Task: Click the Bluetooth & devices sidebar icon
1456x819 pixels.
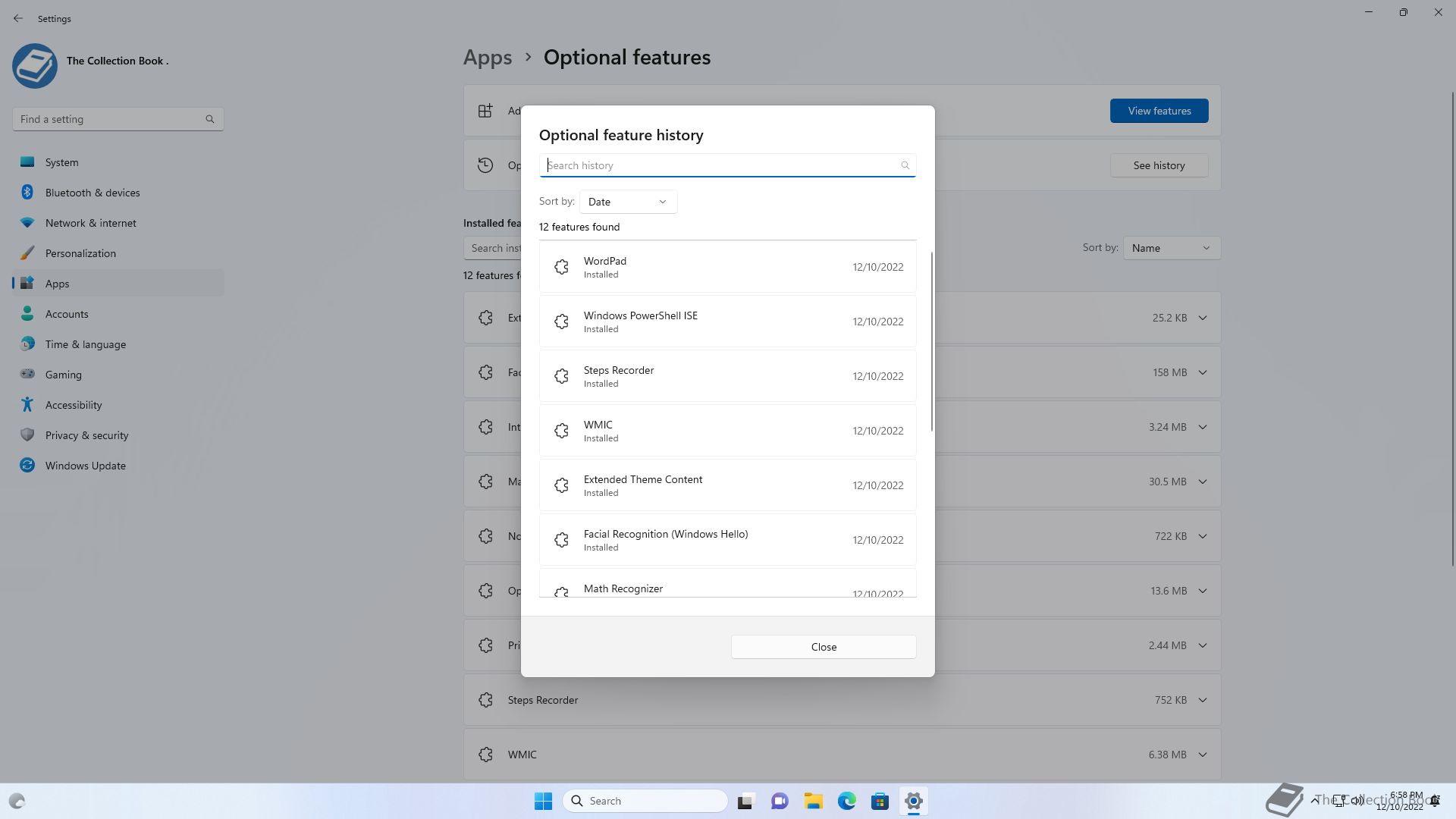Action: tap(27, 193)
